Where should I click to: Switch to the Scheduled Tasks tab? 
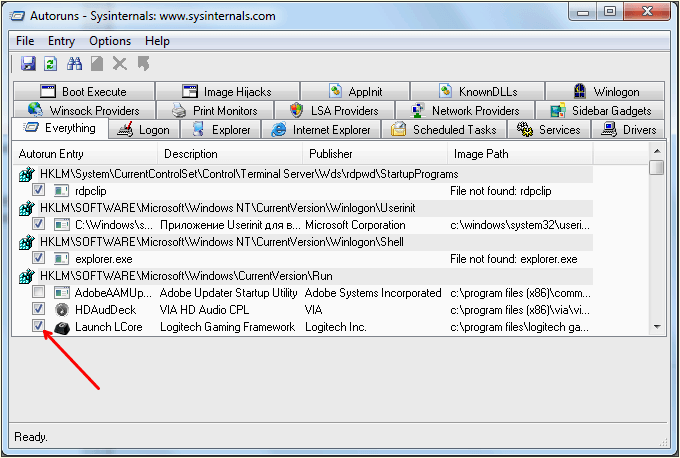pos(444,130)
